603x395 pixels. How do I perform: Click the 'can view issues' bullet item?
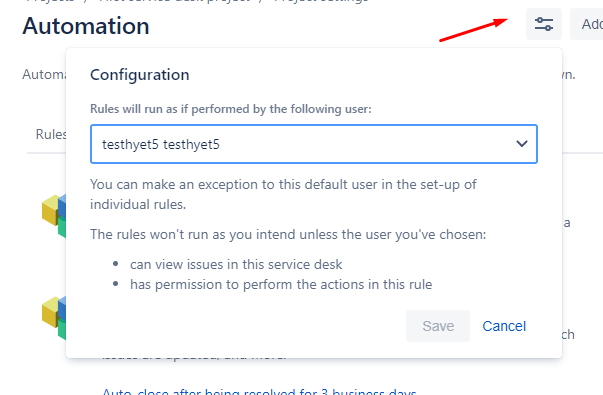click(236, 265)
